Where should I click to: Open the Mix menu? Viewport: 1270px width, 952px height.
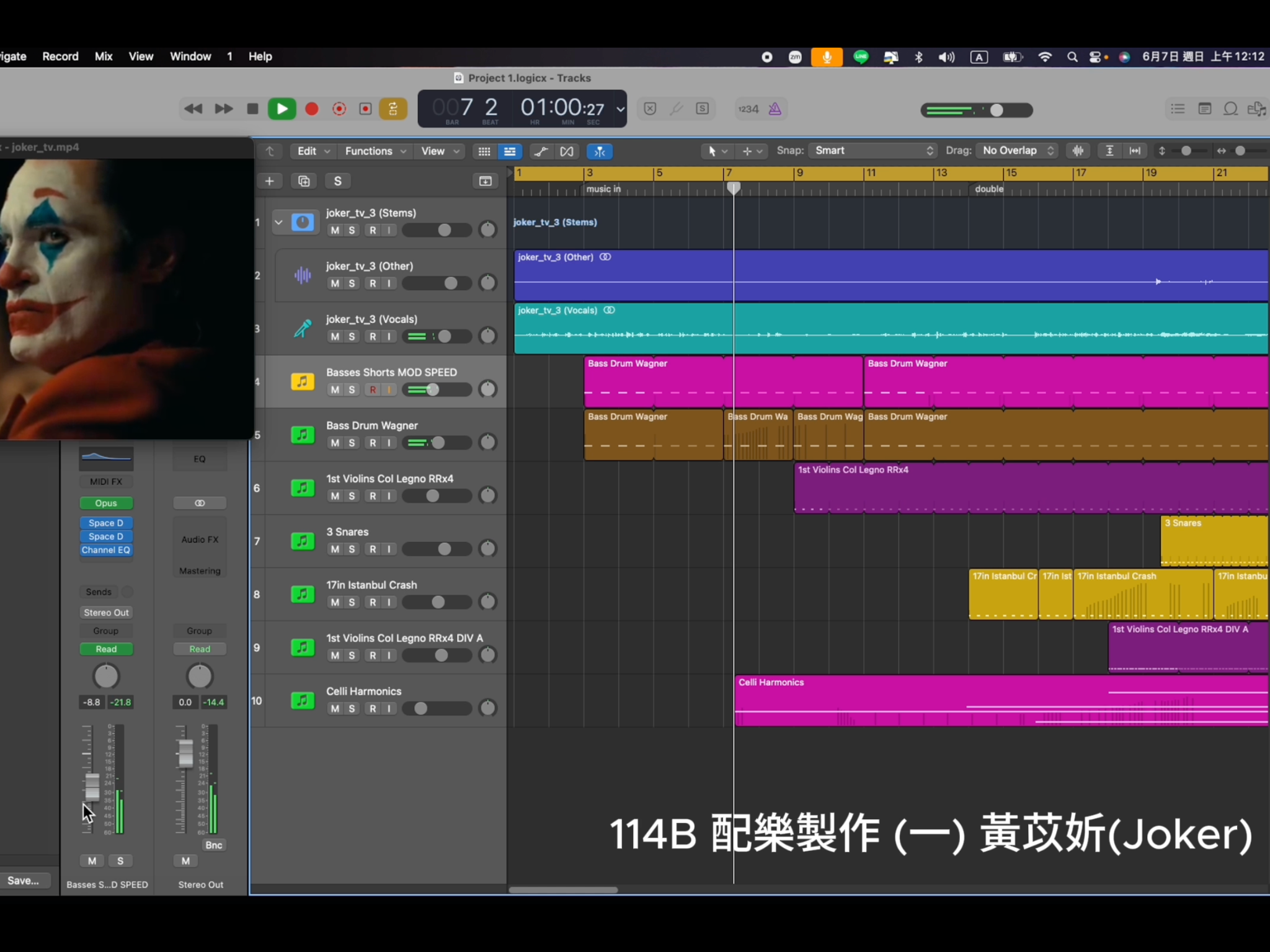click(x=104, y=56)
